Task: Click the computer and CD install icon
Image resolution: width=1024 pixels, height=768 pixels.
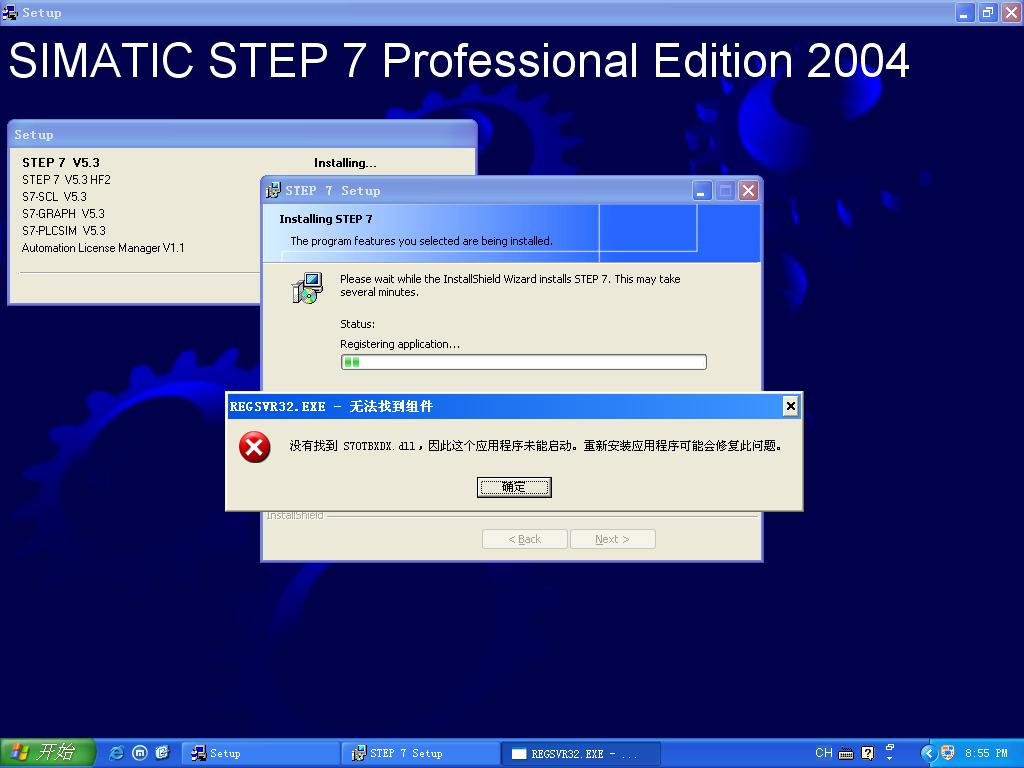Action: pos(306,288)
